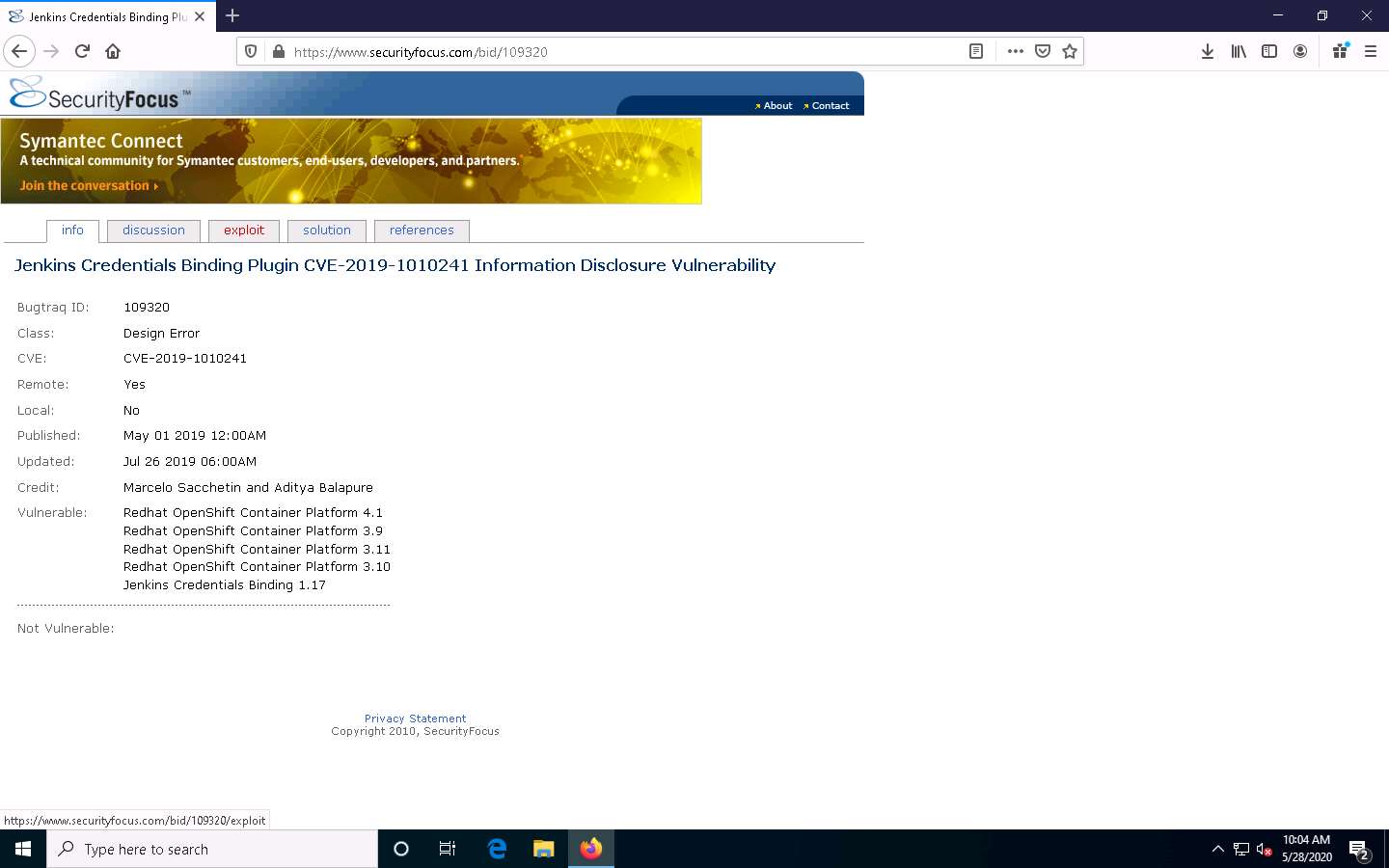Show the sidebars
The height and width of the screenshot is (868, 1389).
pos(1269,52)
